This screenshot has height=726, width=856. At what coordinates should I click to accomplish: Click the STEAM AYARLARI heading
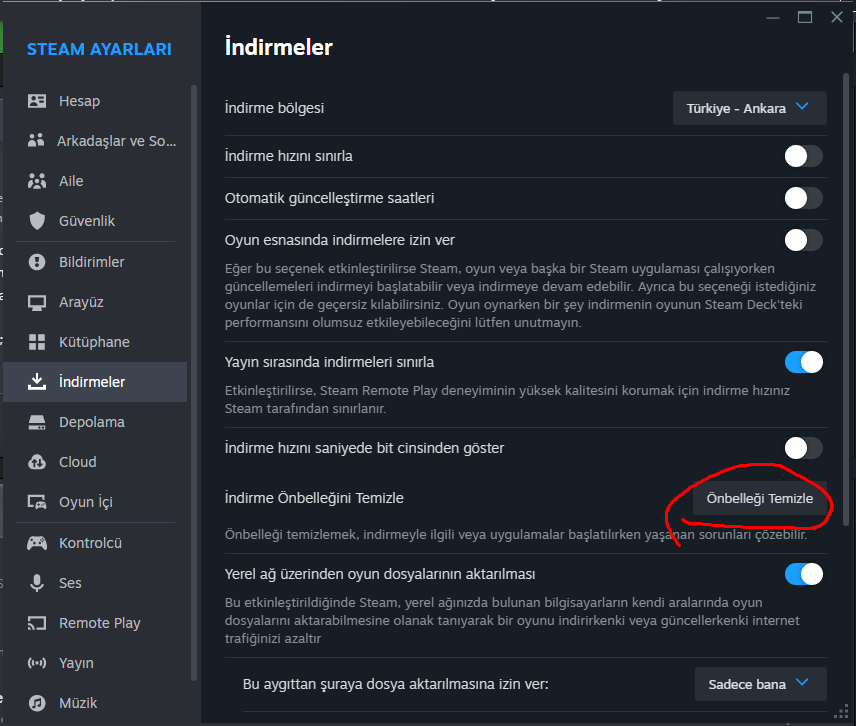[x=99, y=49]
